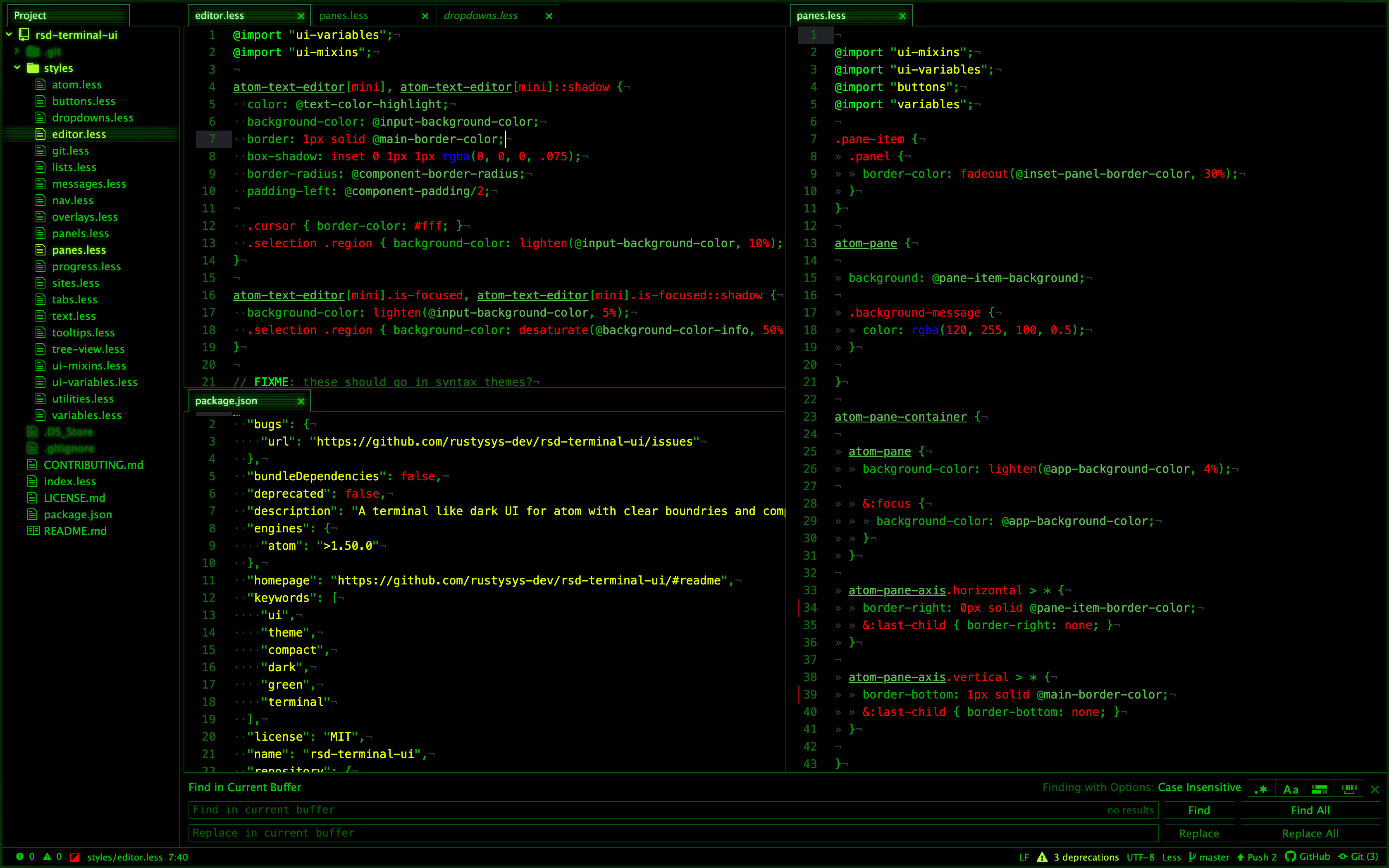Click the red color indicator in status bar
This screenshot has width=1389, height=868.
(74, 857)
